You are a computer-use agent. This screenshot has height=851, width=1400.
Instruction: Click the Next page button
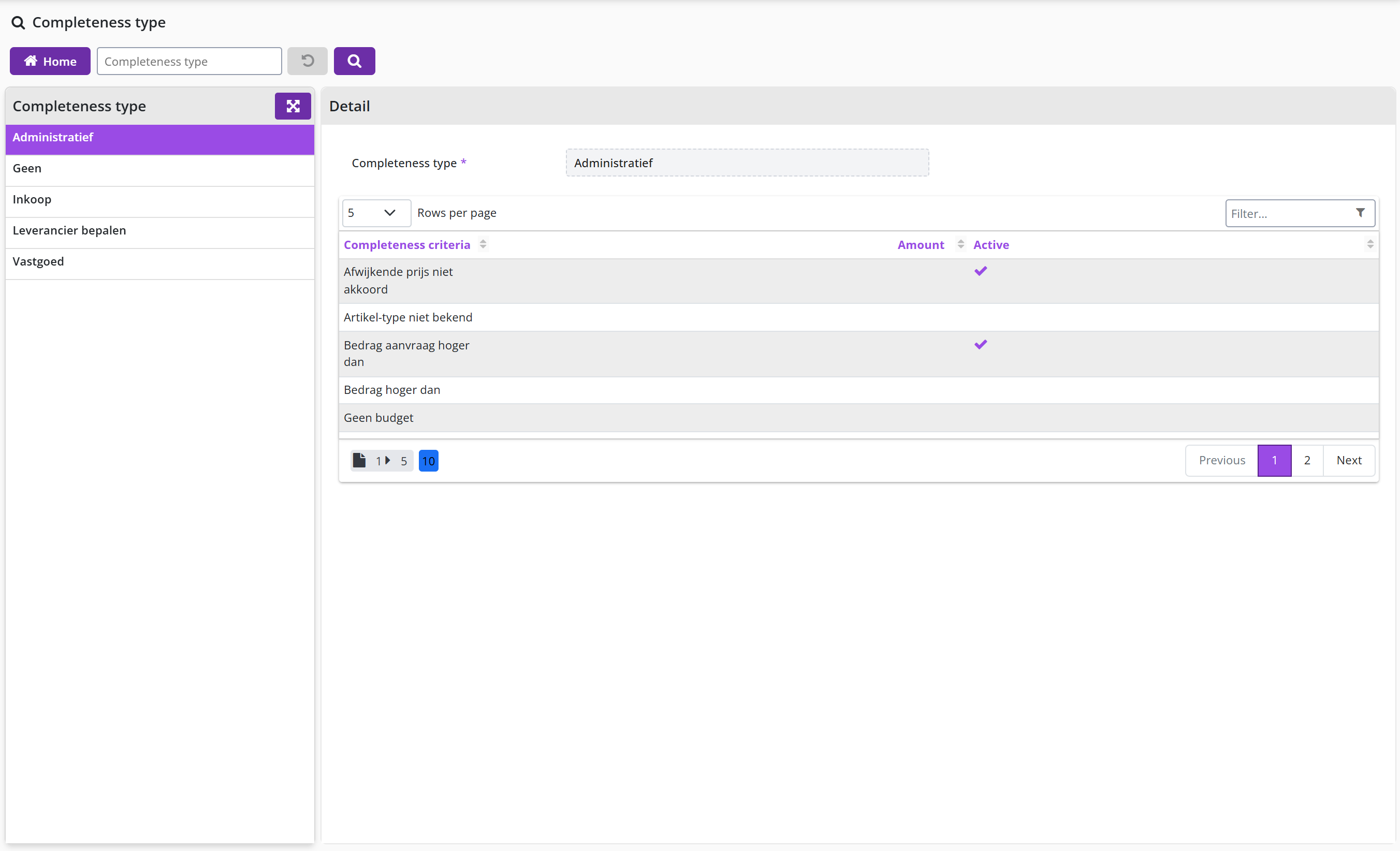click(x=1349, y=461)
